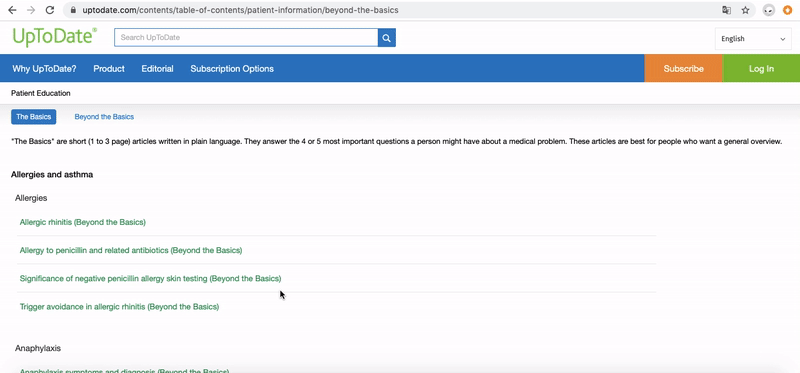The image size is (800, 373).
Task: Click the Search UpToDate input field
Action: coord(246,38)
